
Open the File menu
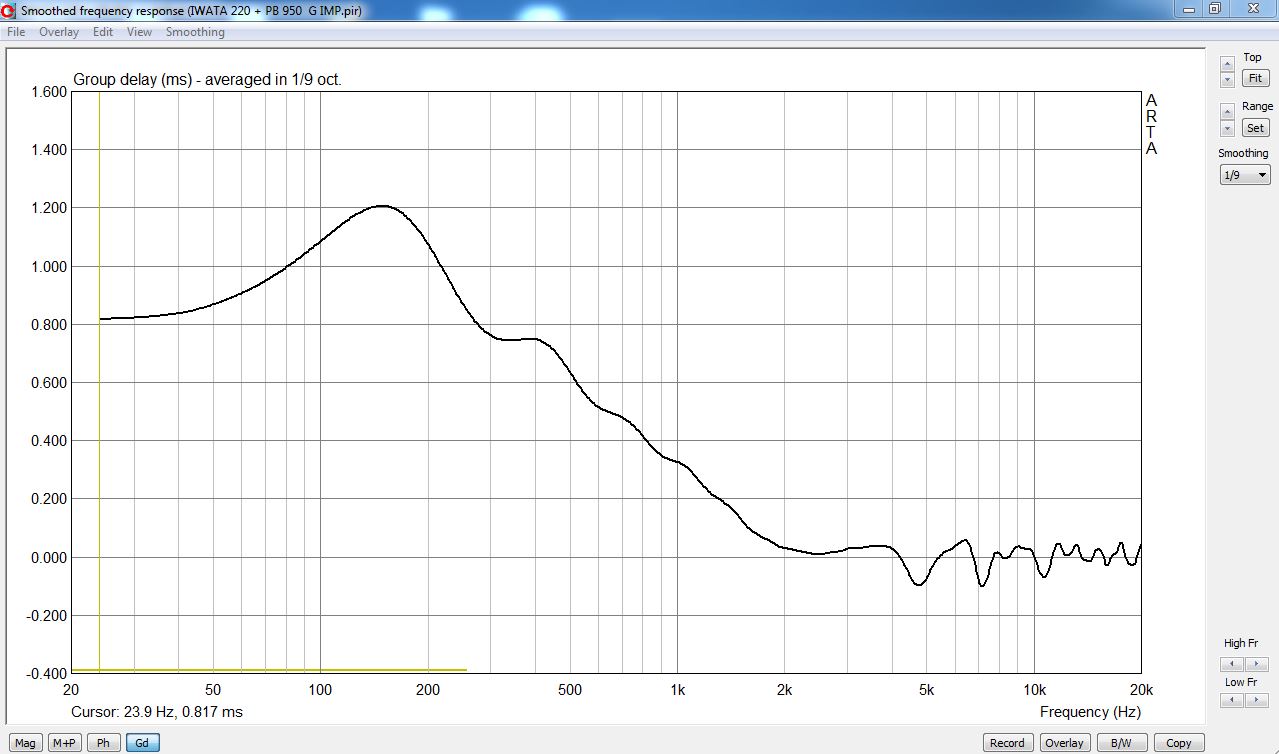[16, 32]
